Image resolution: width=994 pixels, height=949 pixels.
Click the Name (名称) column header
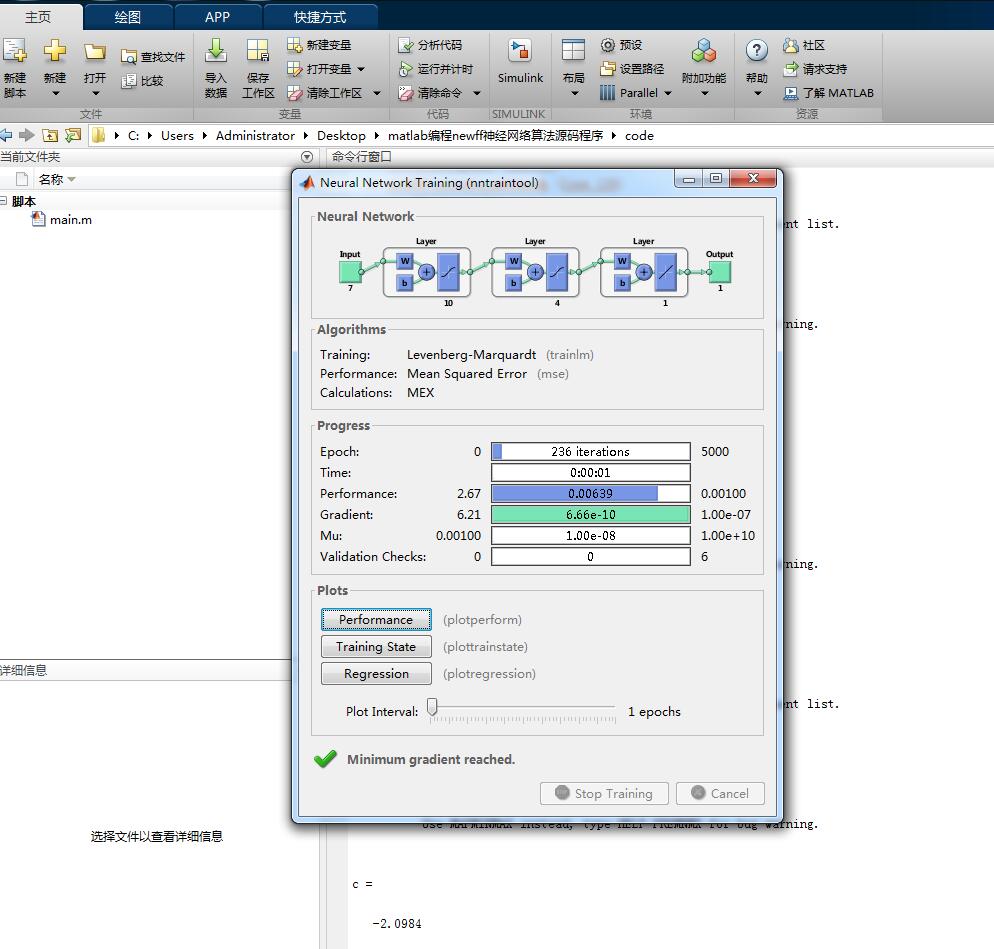click(51, 179)
